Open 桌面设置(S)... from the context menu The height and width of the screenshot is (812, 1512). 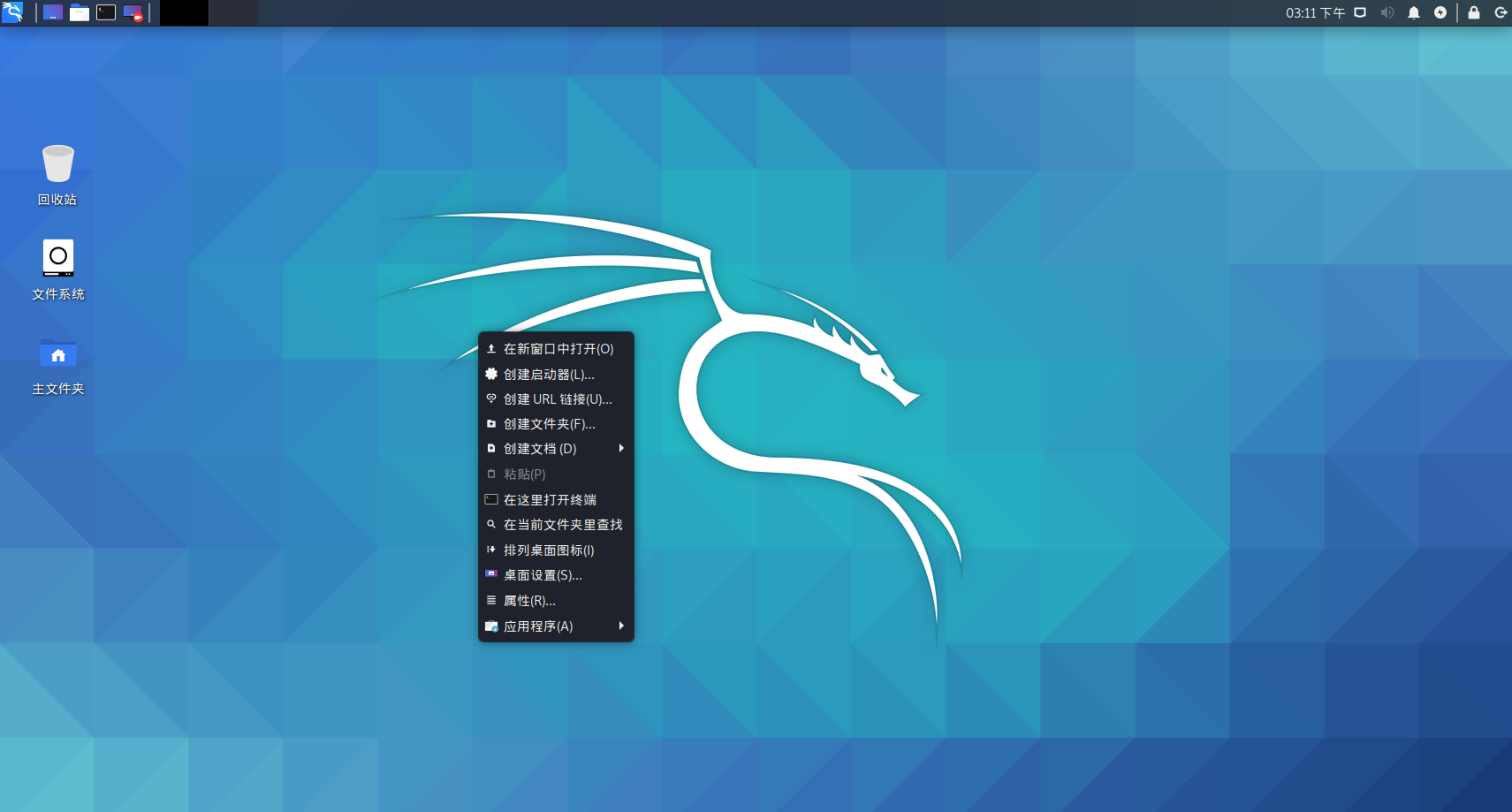[556, 575]
